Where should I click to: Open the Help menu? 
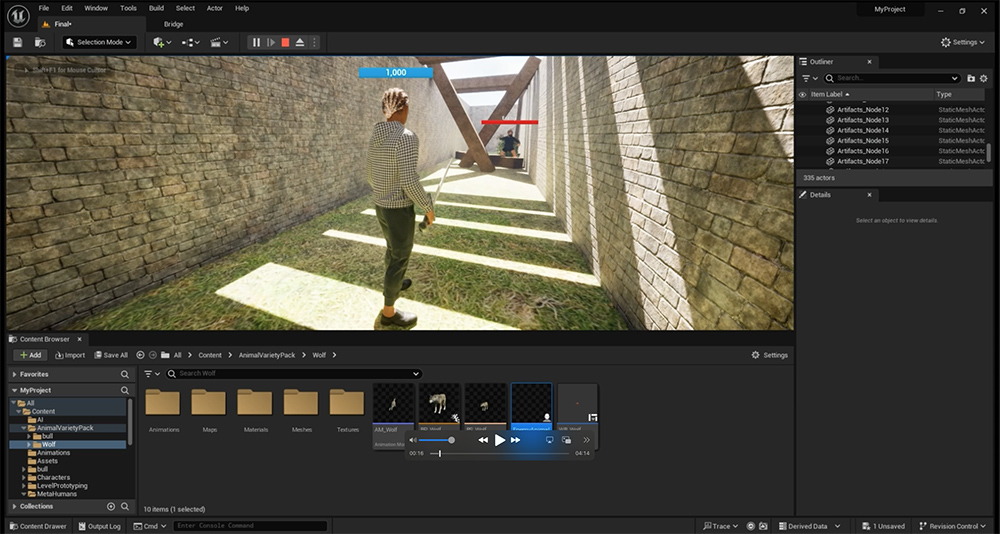pos(242,8)
